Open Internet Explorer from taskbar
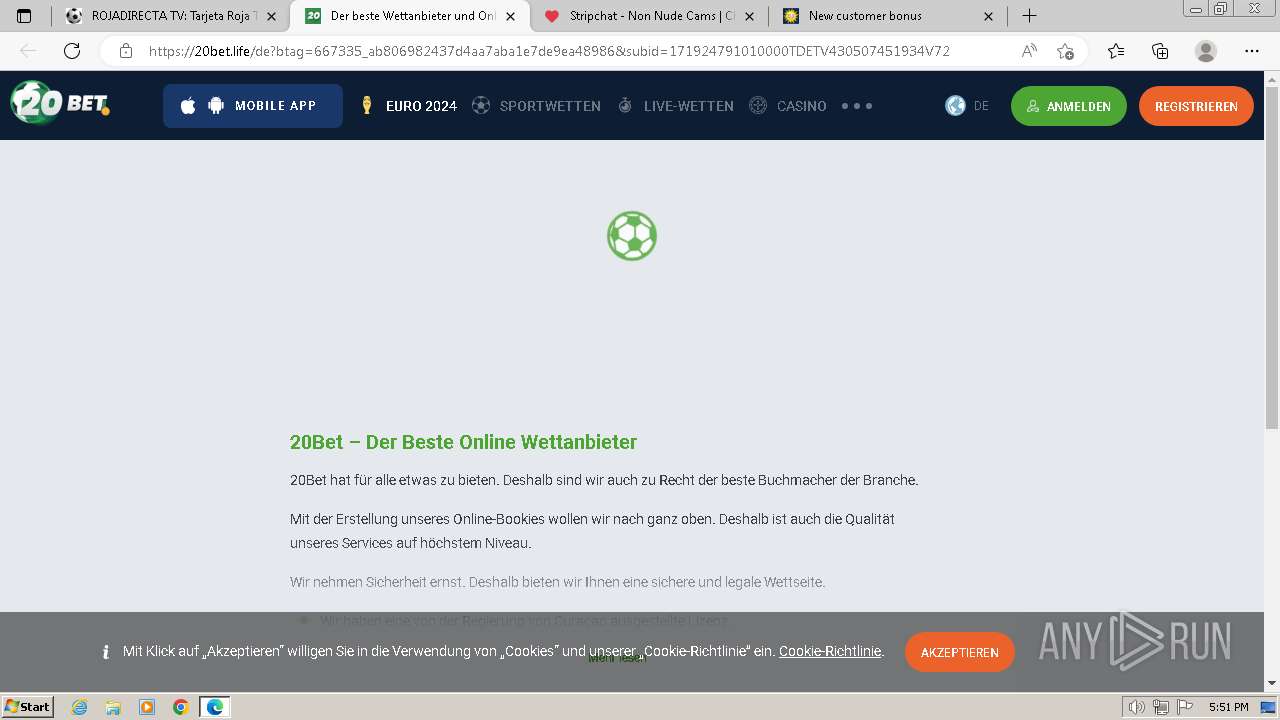 pyautogui.click(x=80, y=707)
